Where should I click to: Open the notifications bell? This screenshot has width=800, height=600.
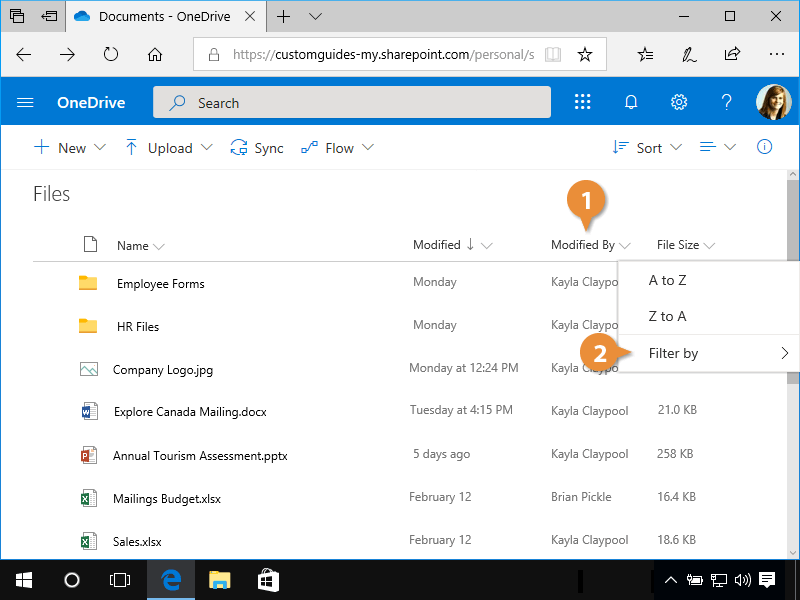[x=631, y=102]
